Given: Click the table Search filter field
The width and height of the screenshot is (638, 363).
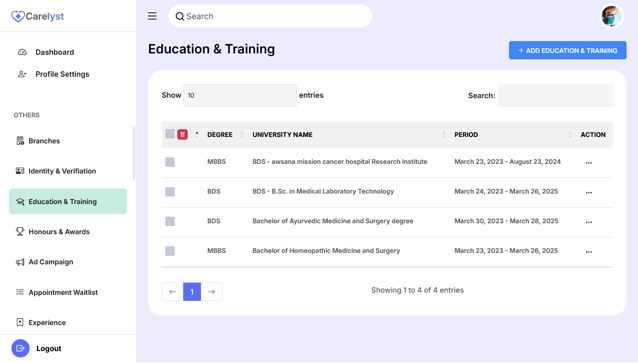Looking at the screenshot, I should pyautogui.click(x=556, y=95).
